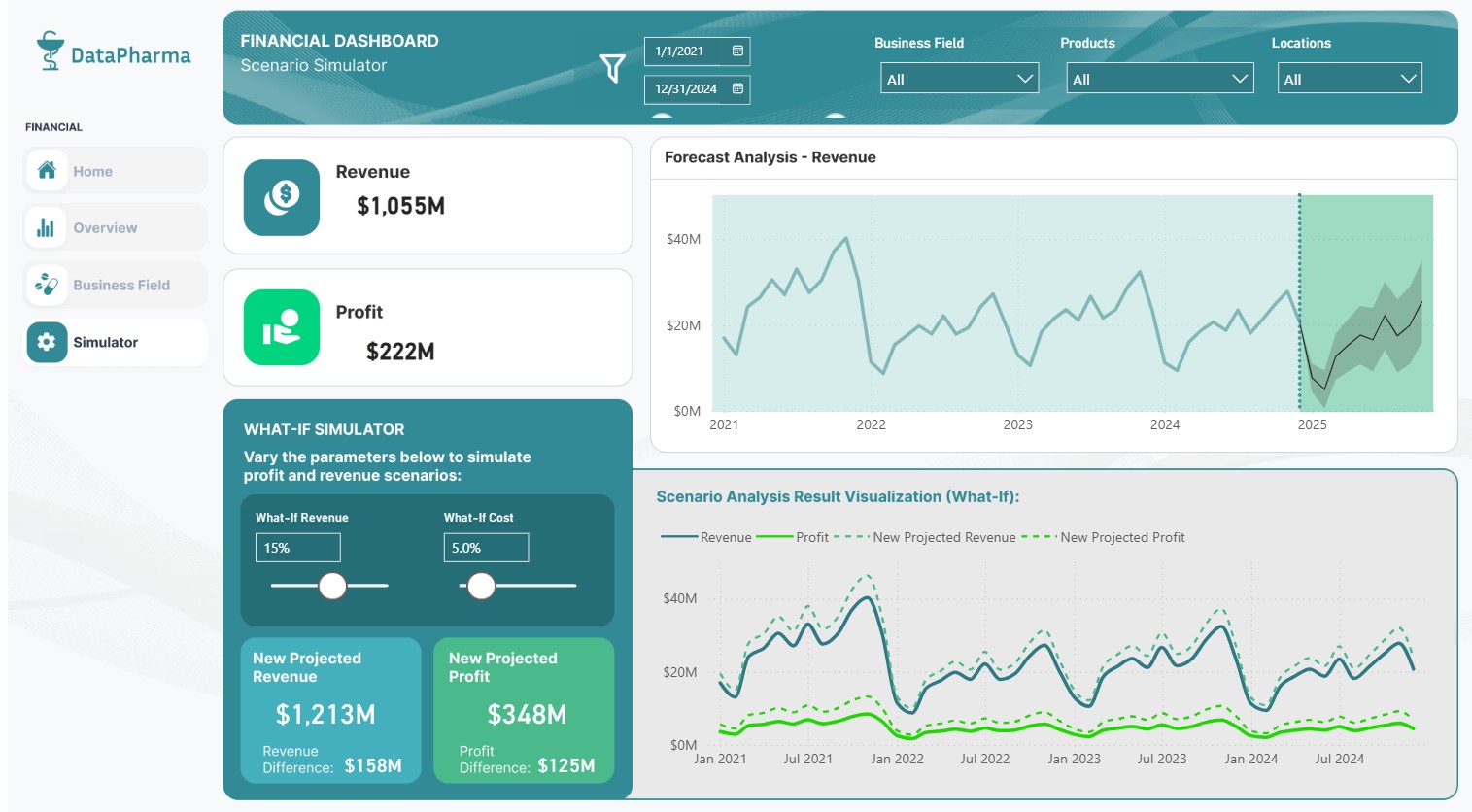This screenshot has width=1472, height=812.
Task: Expand the Products dropdown
Action: (1159, 79)
